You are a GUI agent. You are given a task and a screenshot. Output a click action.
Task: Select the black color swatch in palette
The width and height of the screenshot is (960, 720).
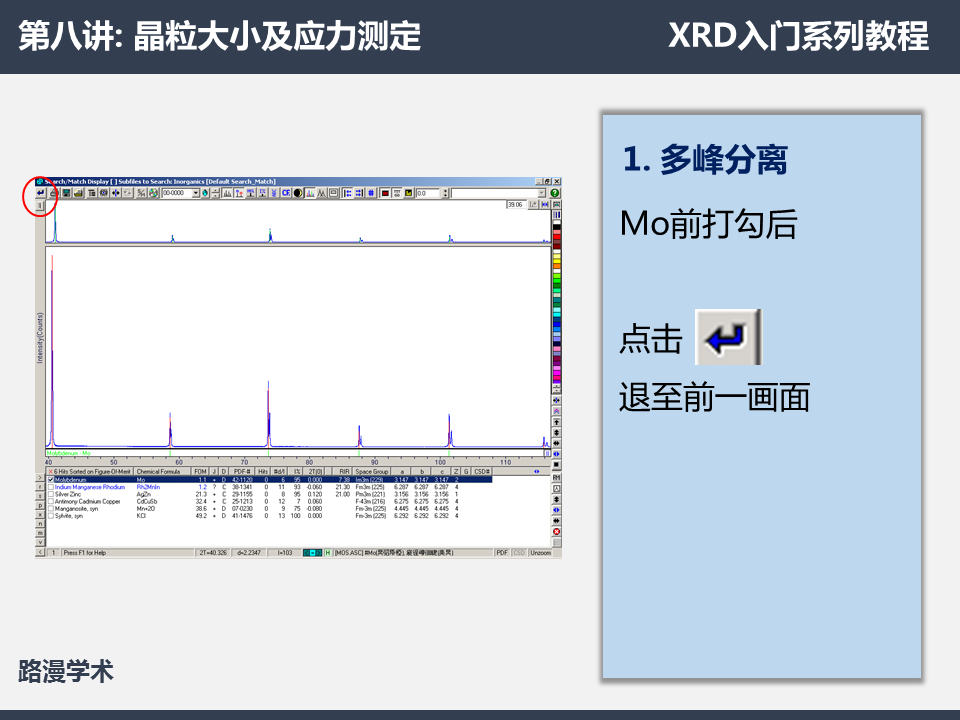tap(557, 227)
